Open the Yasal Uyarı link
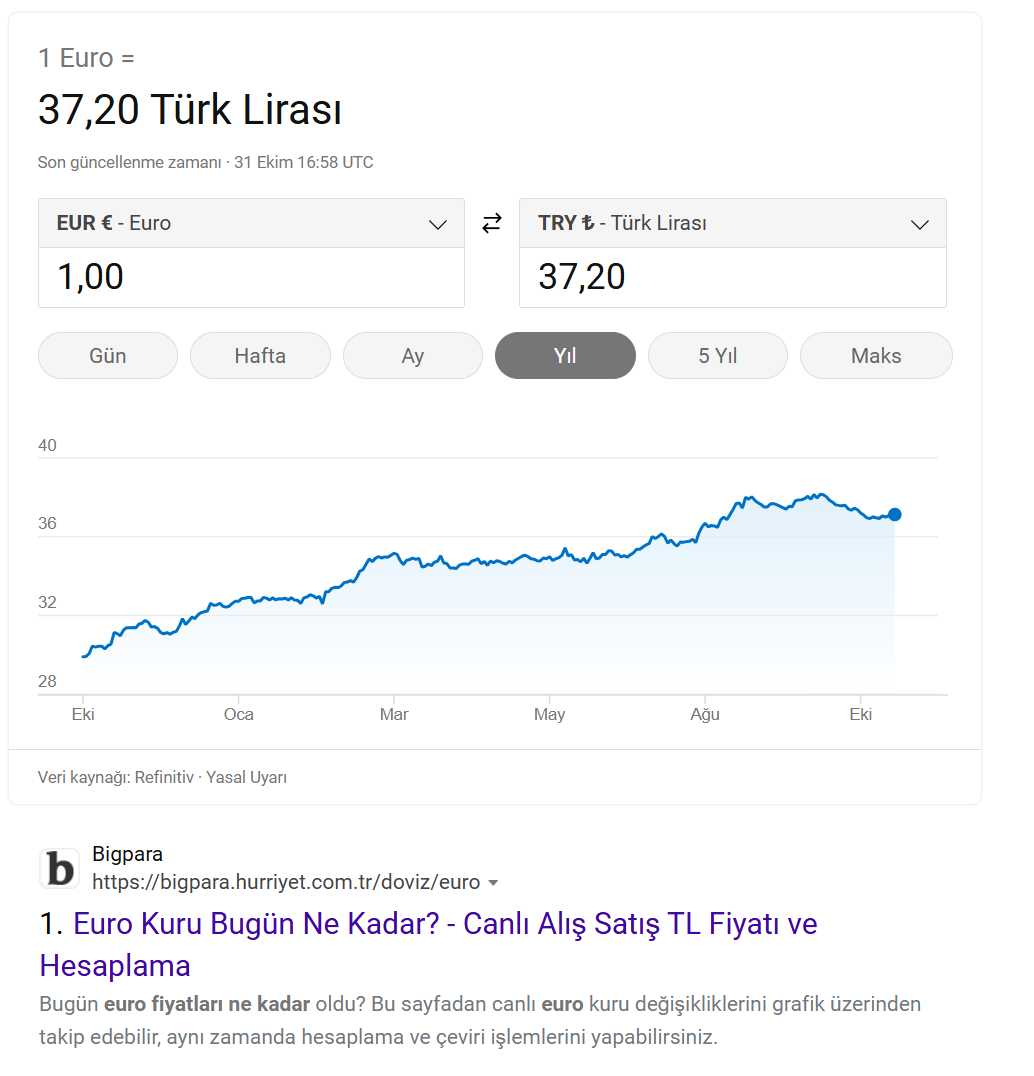This screenshot has width=1034, height=1076. pyautogui.click(x=246, y=777)
